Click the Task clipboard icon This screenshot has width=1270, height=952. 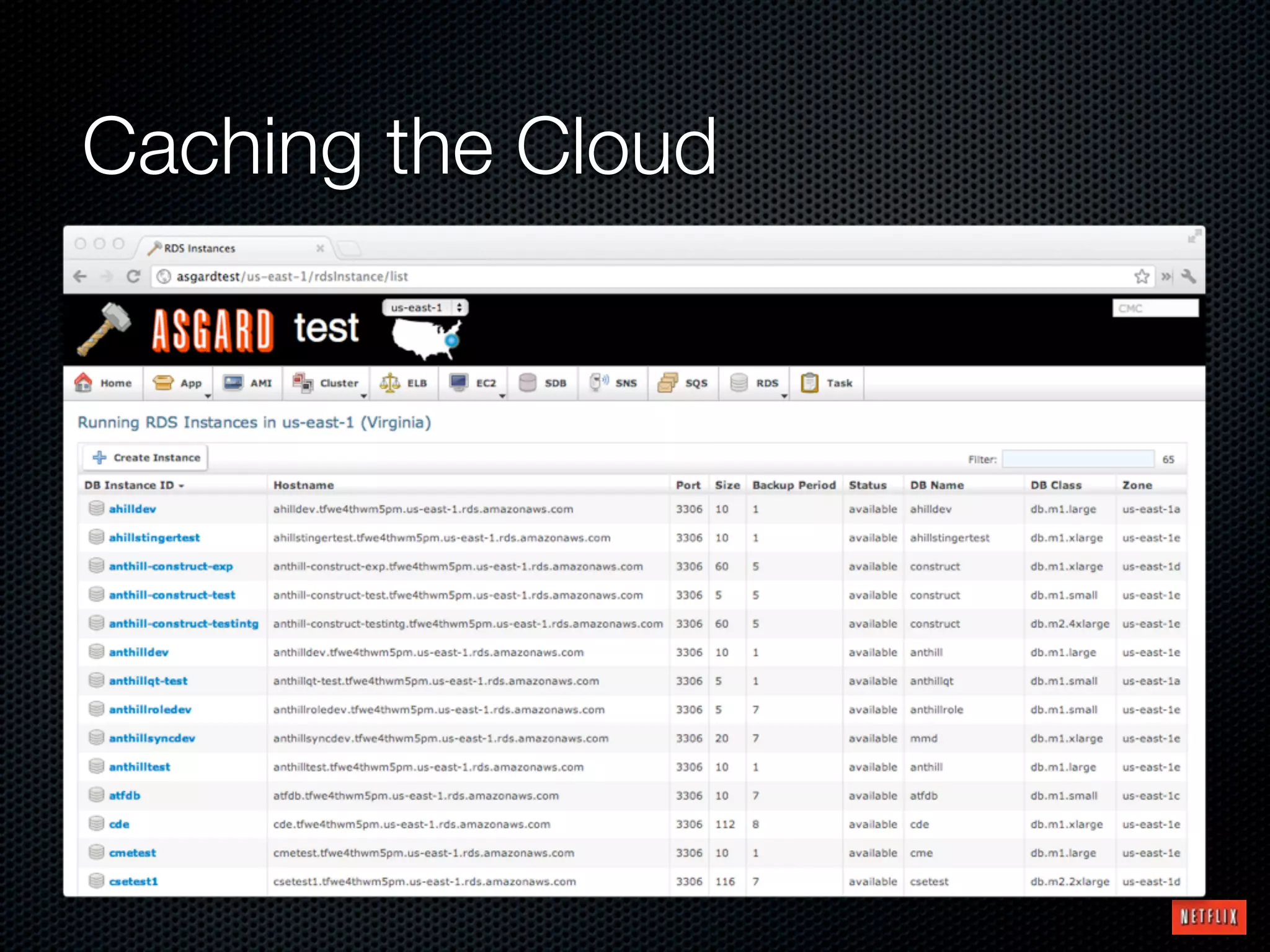[809, 382]
